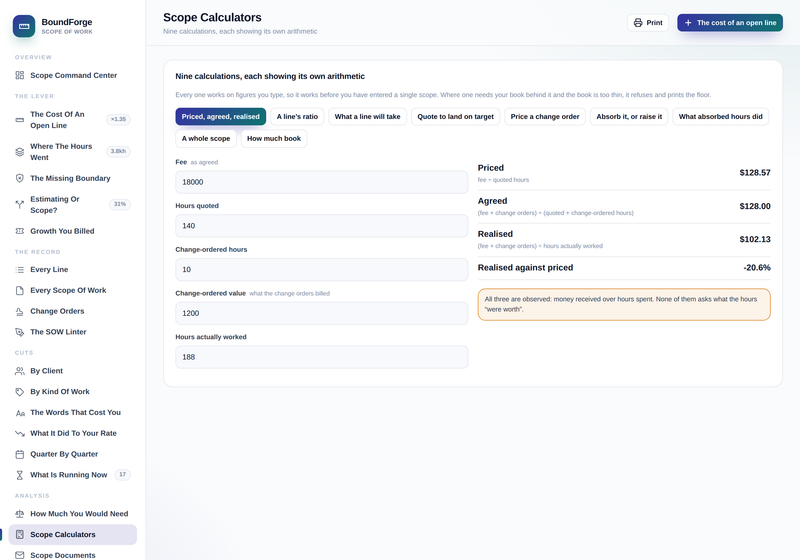Click plus icon in cost button
The height and width of the screenshot is (560, 800).
tap(688, 22)
